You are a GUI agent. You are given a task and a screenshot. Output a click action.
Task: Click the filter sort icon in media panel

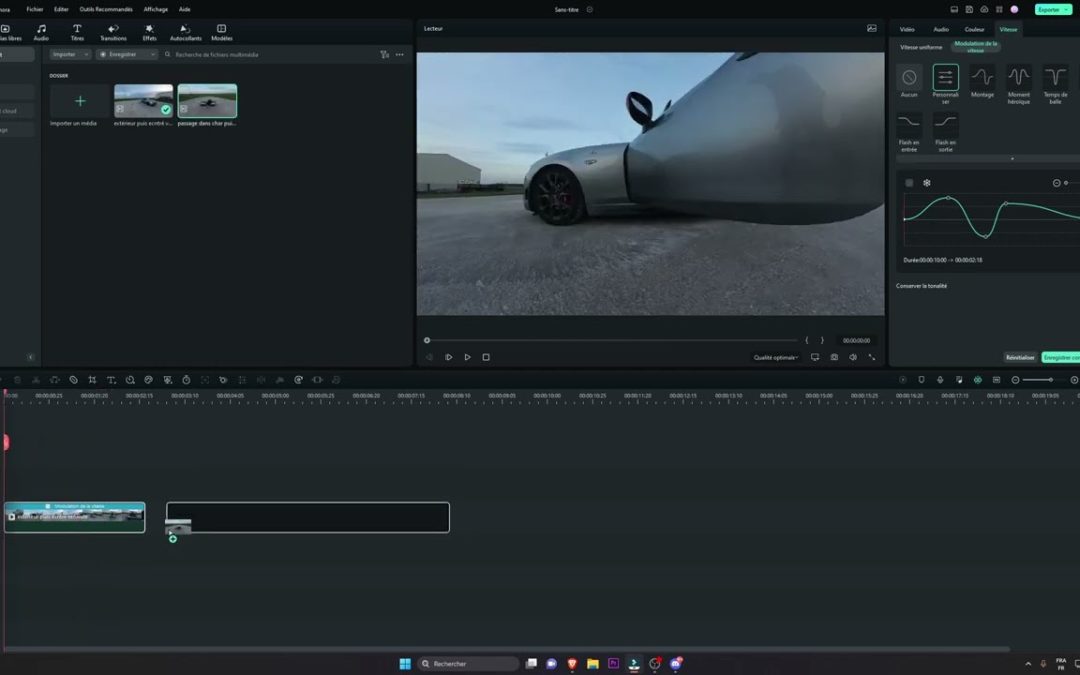click(384, 54)
